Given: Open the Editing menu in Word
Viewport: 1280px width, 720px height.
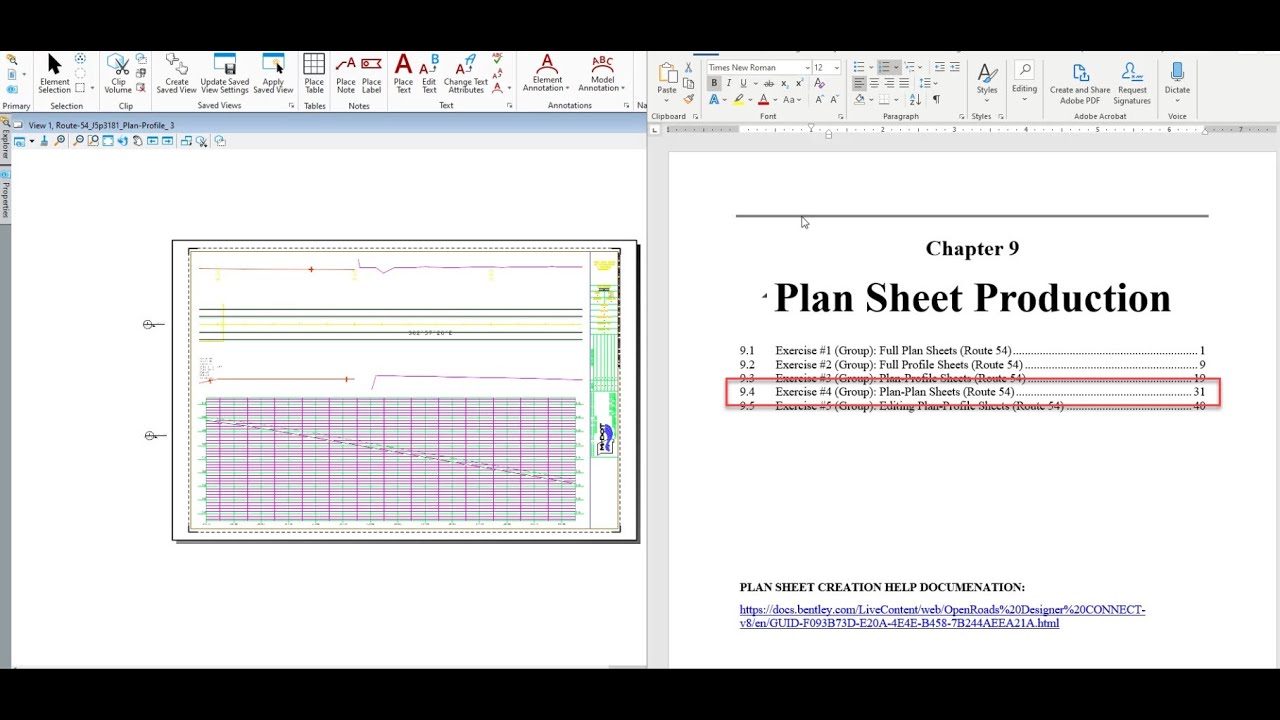Looking at the screenshot, I should coord(1024,78).
